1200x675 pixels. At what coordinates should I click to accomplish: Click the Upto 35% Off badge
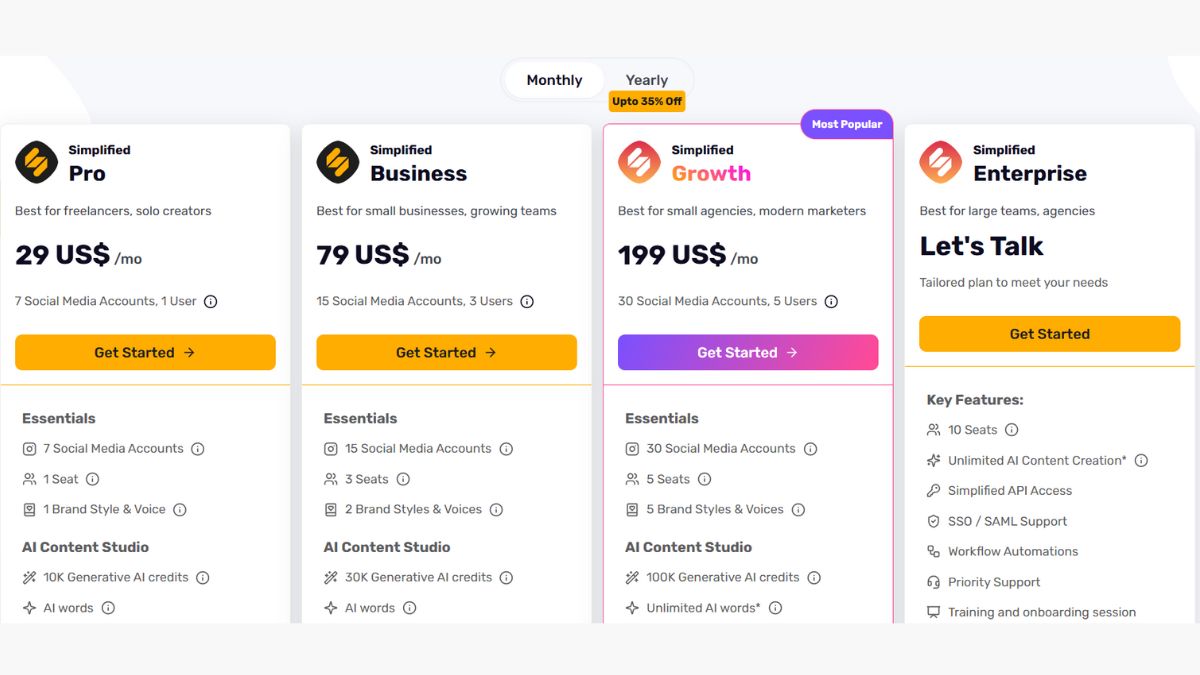(x=647, y=101)
